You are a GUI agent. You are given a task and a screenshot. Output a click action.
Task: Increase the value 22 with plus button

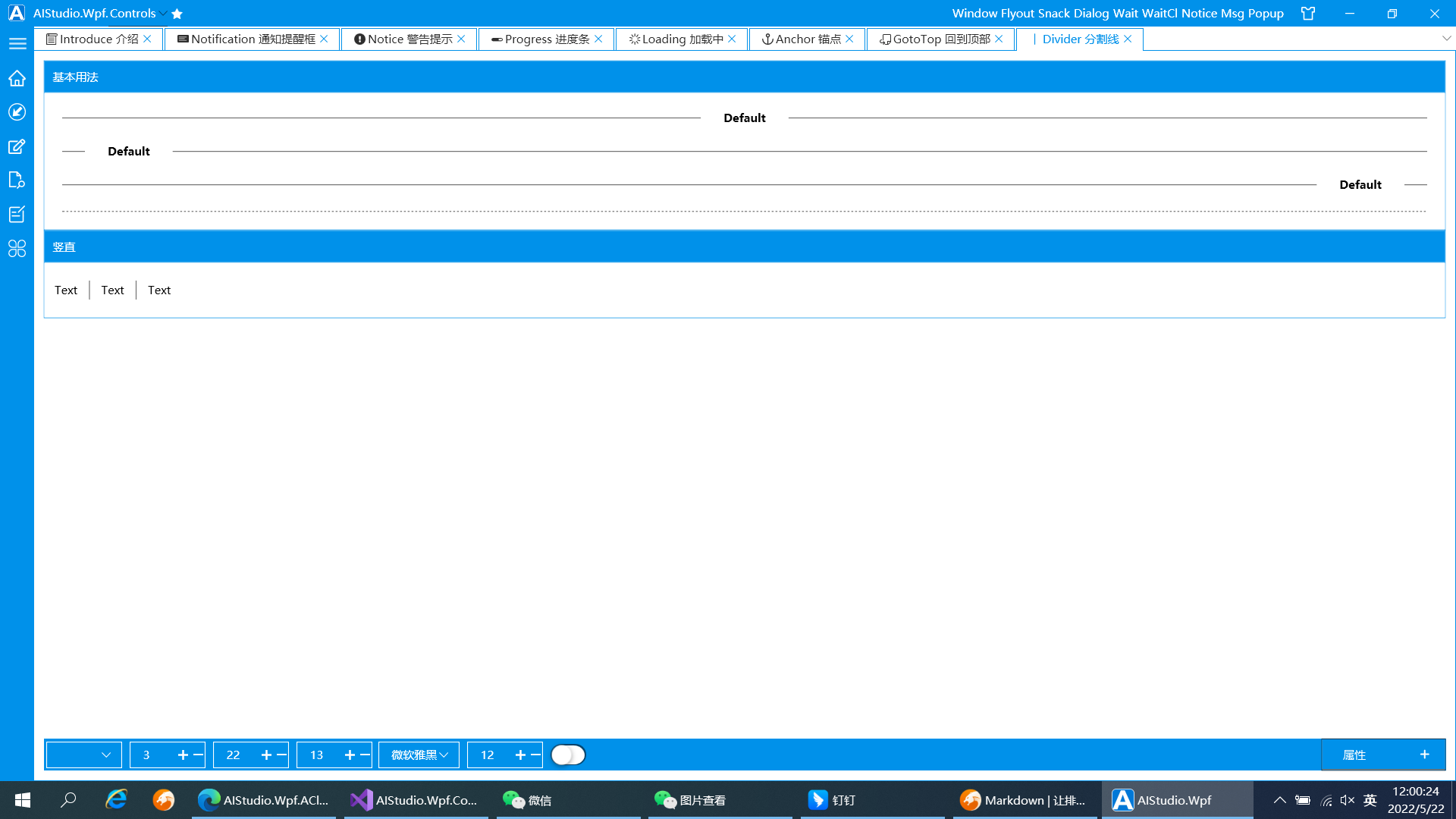[x=266, y=755]
